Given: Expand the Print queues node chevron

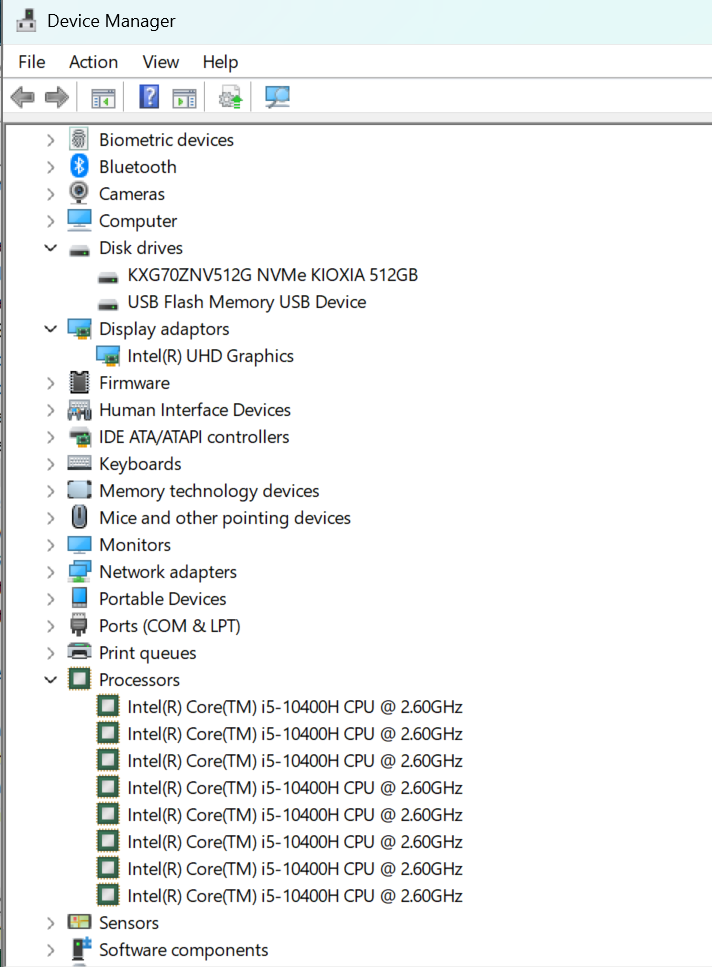Looking at the screenshot, I should click(x=51, y=653).
